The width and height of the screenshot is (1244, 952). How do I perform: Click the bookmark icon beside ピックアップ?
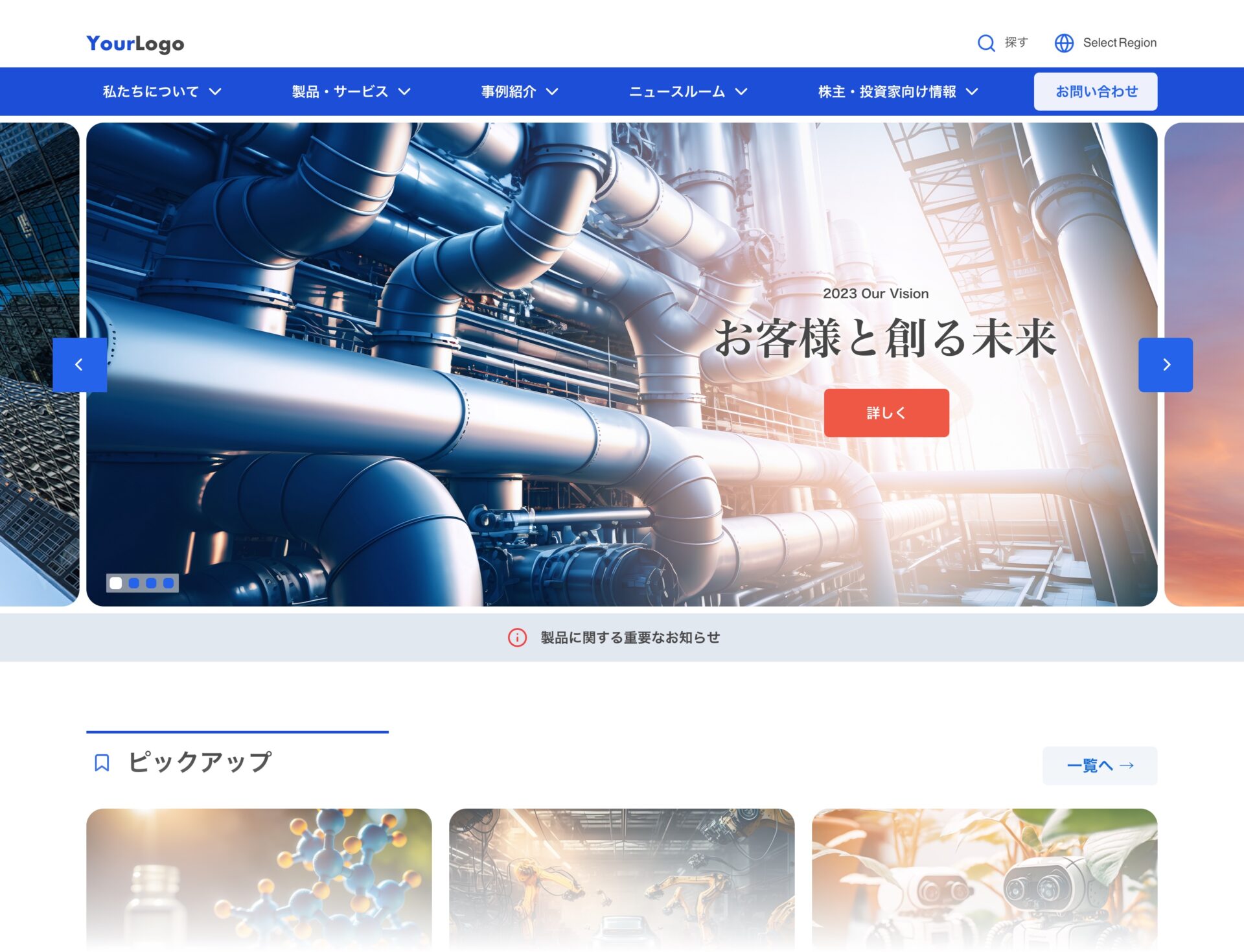pyautogui.click(x=102, y=763)
